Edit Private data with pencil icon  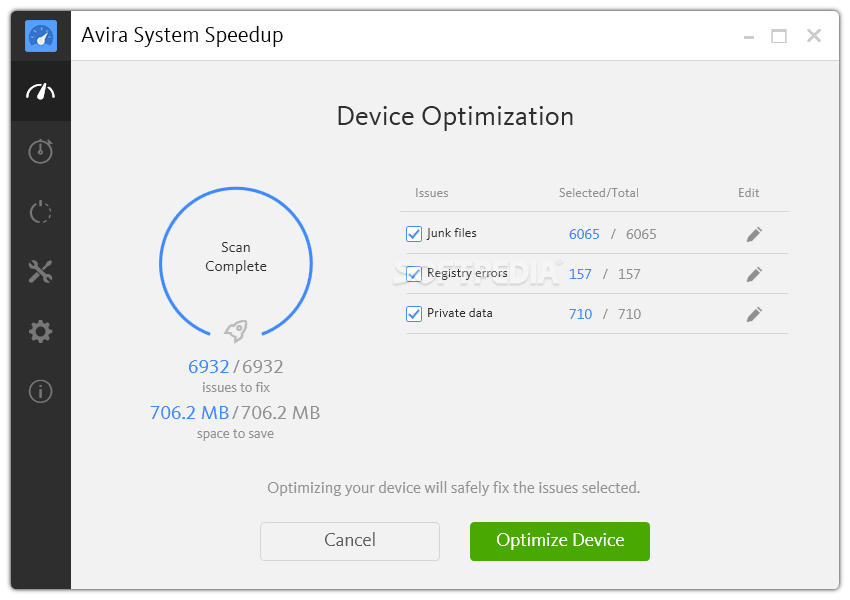tap(754, 314)
